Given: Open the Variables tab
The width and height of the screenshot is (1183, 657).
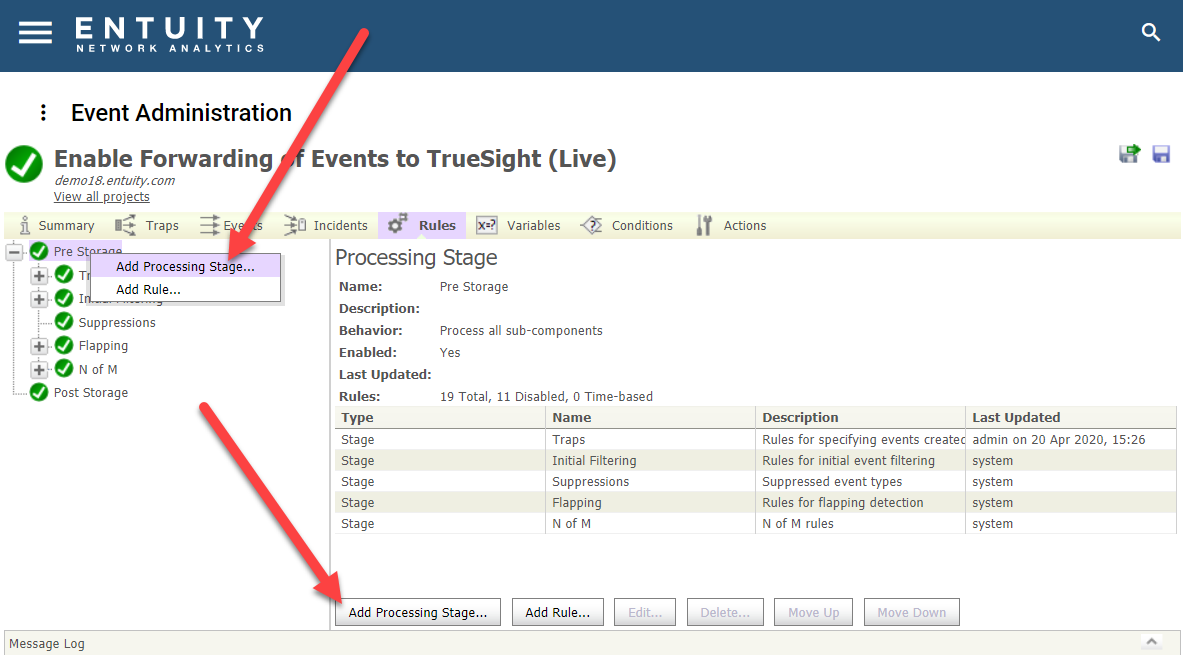Looking at the screenshot, I should click(x=519, y=226).
